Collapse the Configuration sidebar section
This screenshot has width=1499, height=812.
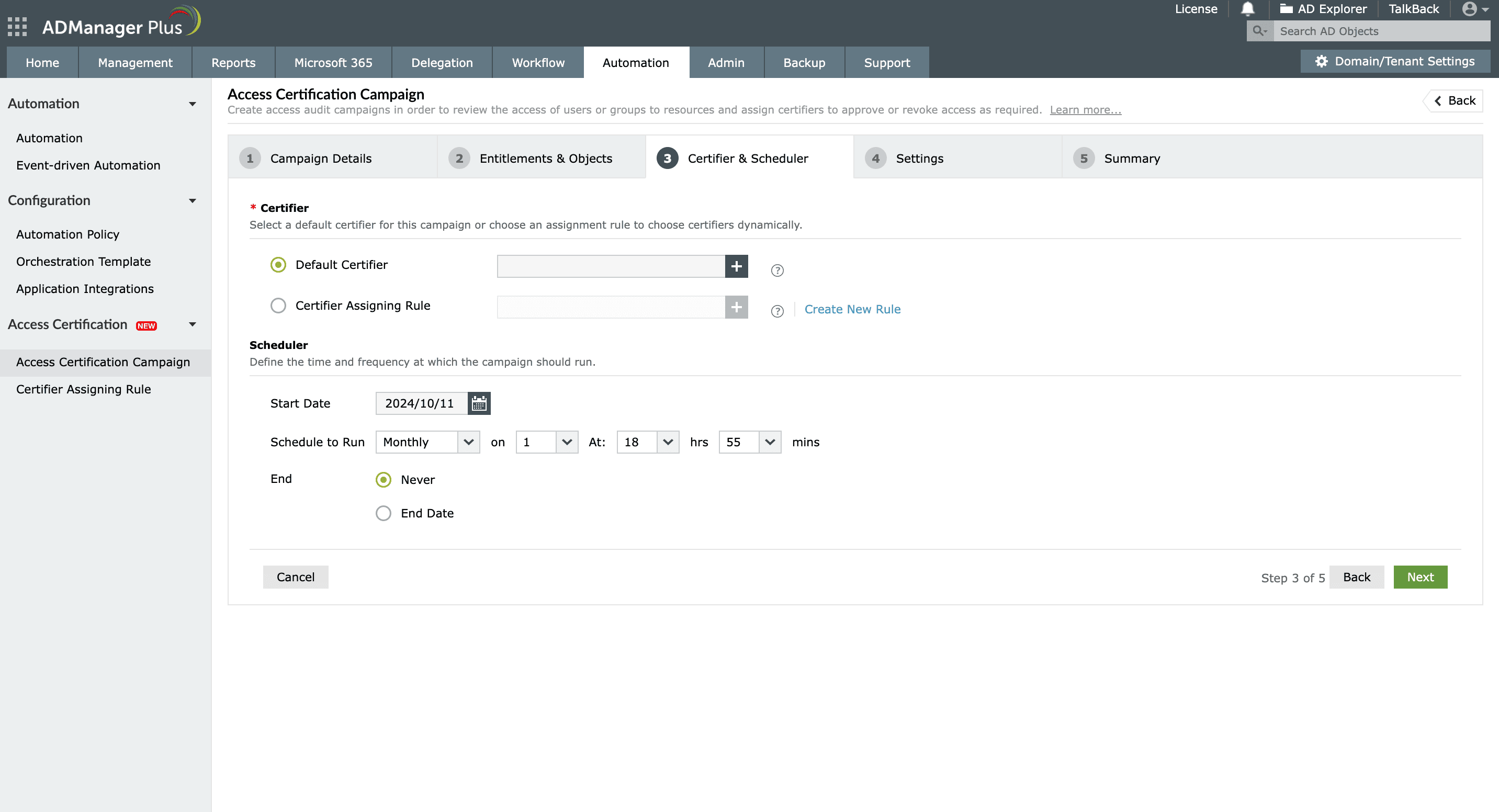192,201
